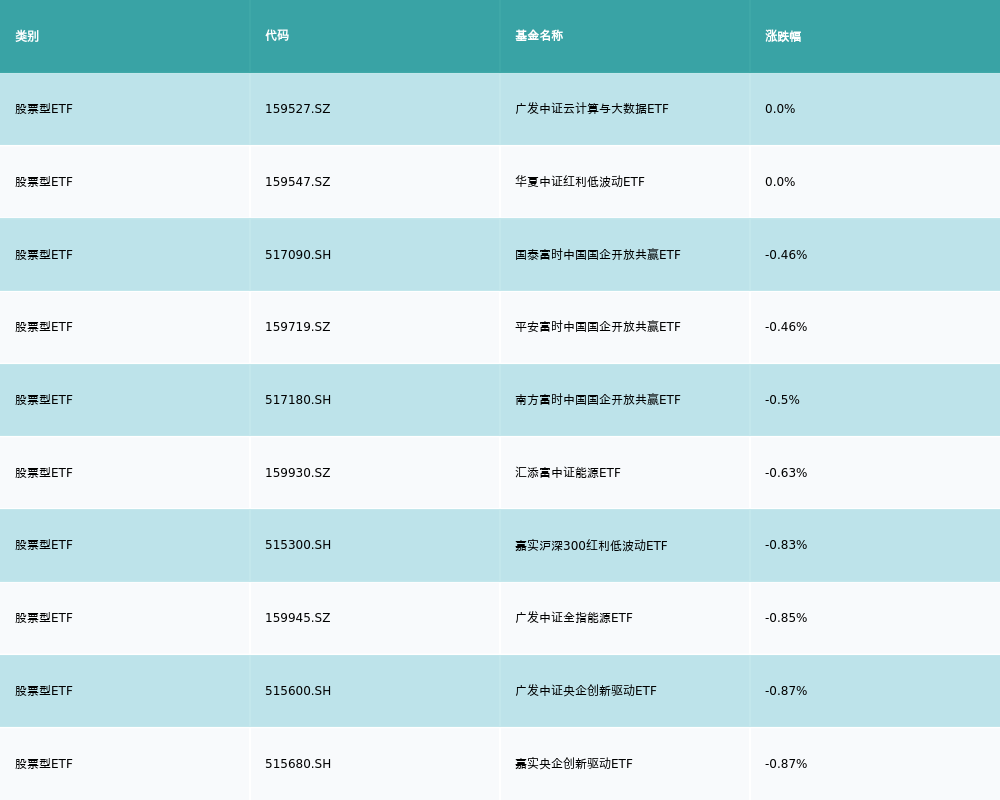This screenshot has width=1000, height=800.
Task: Click fund name 平安富时中国国企开放共赢ETF
Action: pos(598,327)
